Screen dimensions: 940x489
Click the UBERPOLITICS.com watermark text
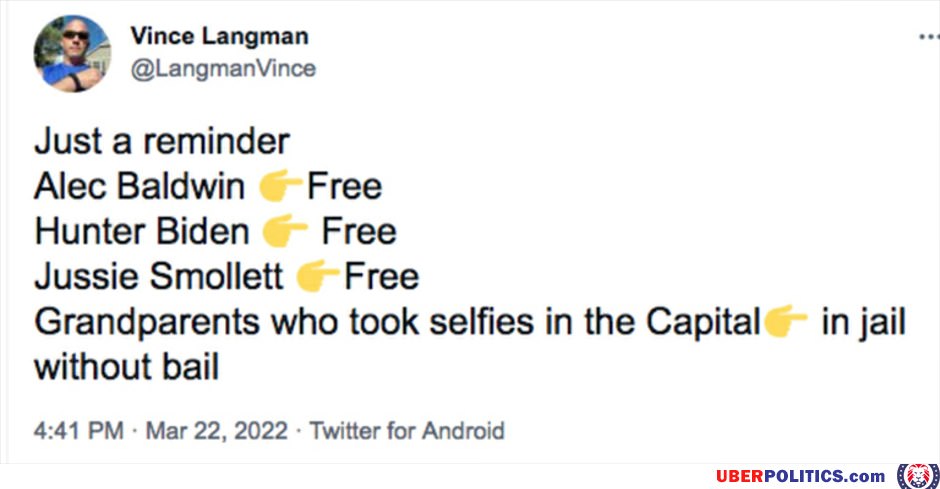pos(800,476)
